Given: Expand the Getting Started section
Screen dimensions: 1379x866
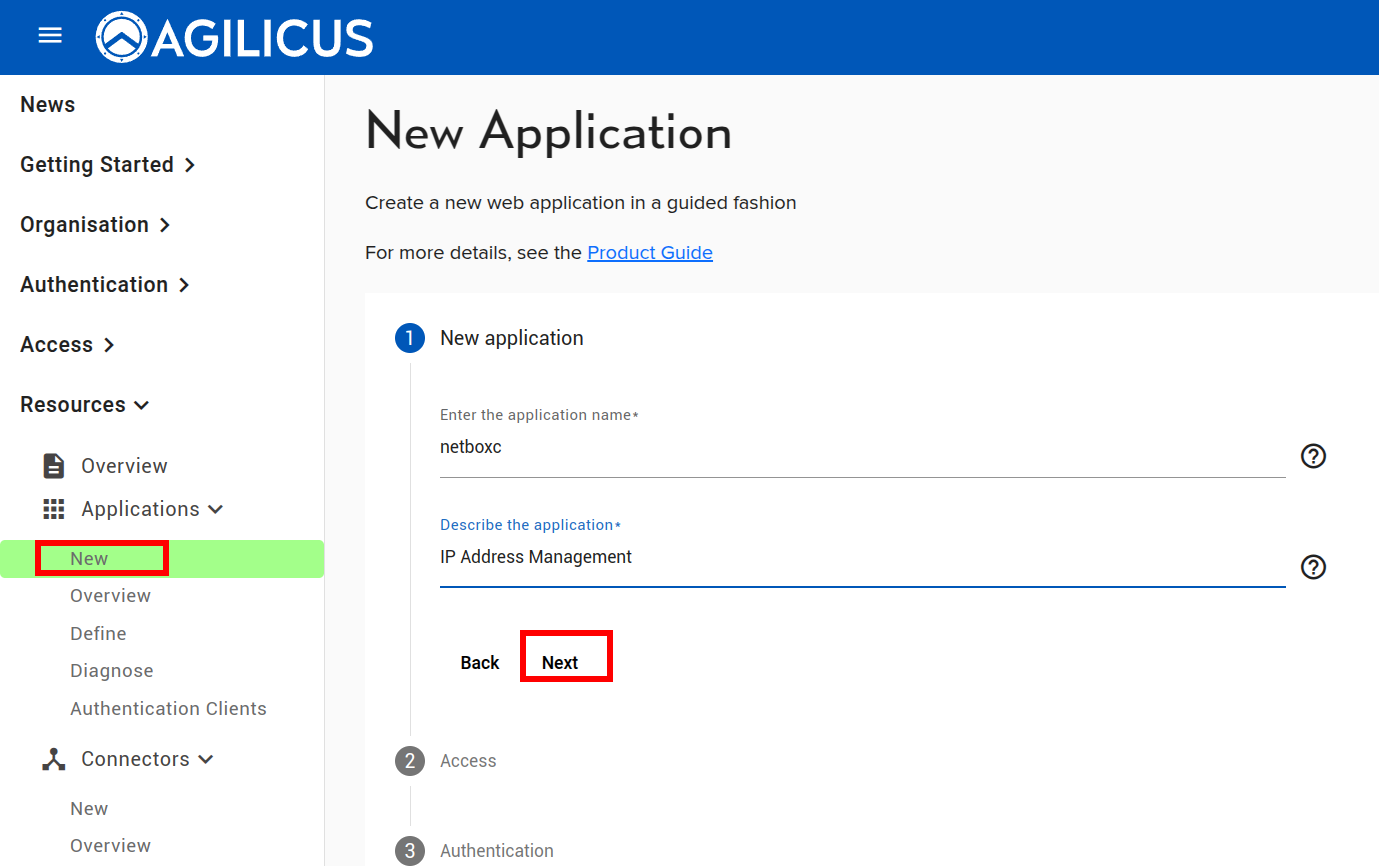Looking at the screenshot, I should click(97, 164).
